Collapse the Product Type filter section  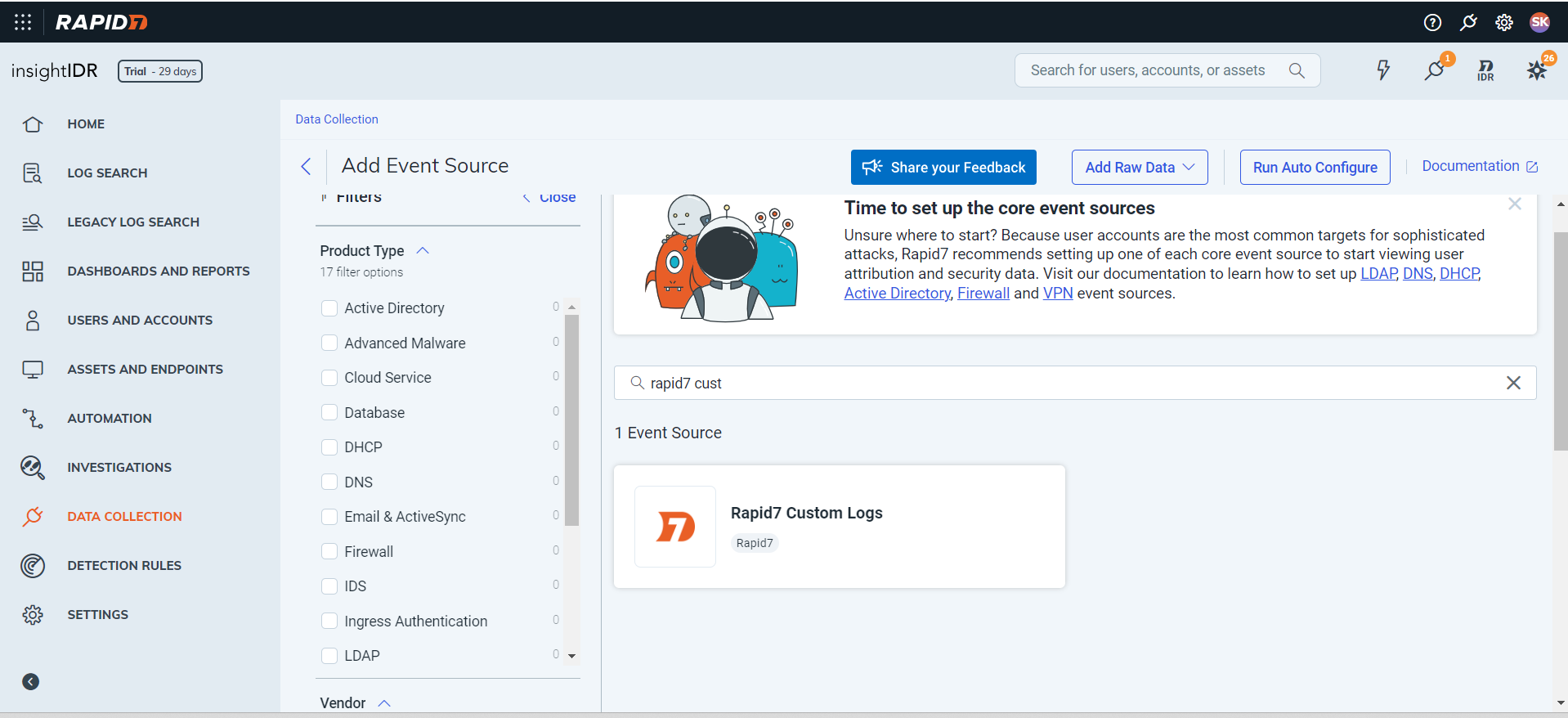(x=423, y=251)
